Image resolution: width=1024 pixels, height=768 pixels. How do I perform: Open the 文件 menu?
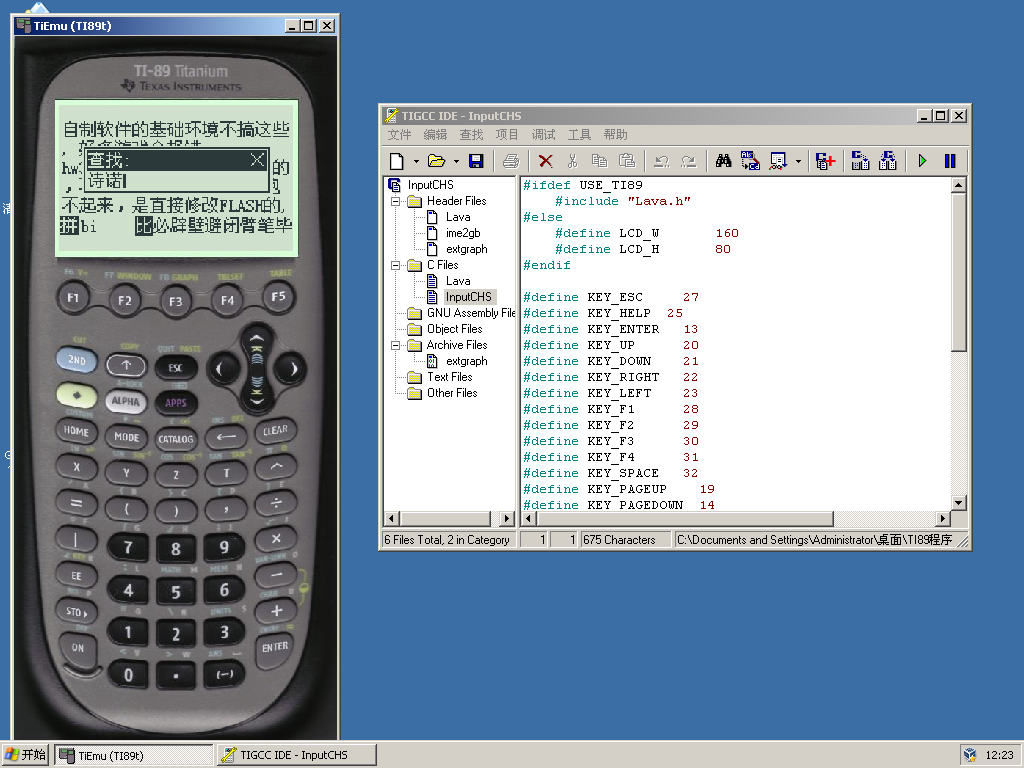[399, 135]
